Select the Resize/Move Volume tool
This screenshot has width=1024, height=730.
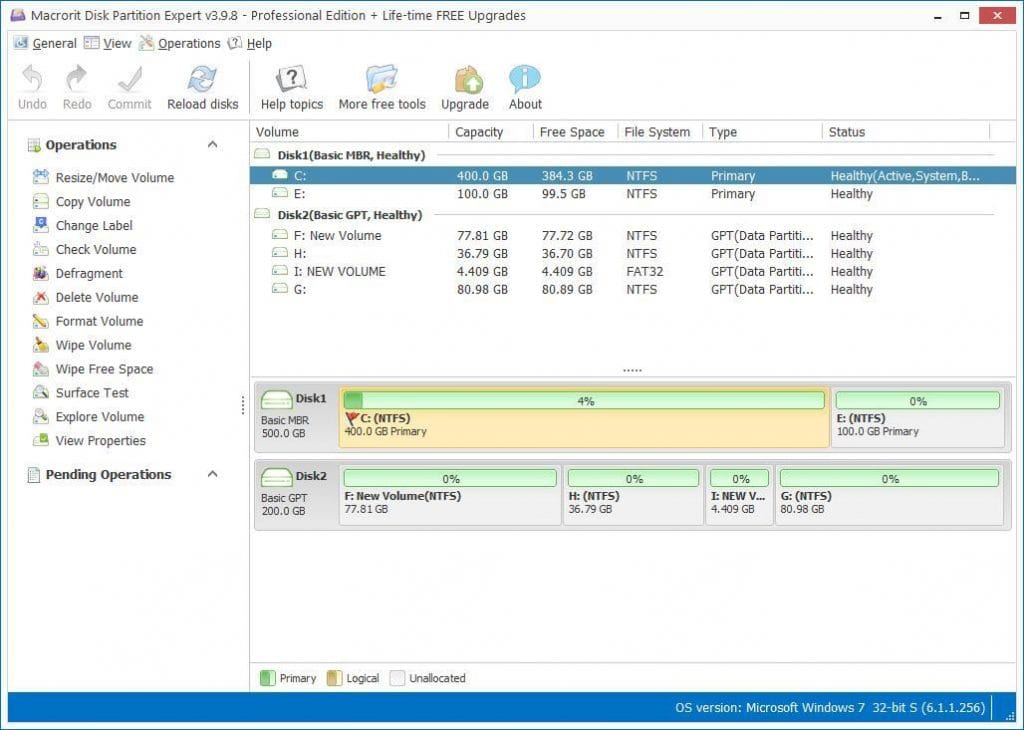click(x=102, y=177)
